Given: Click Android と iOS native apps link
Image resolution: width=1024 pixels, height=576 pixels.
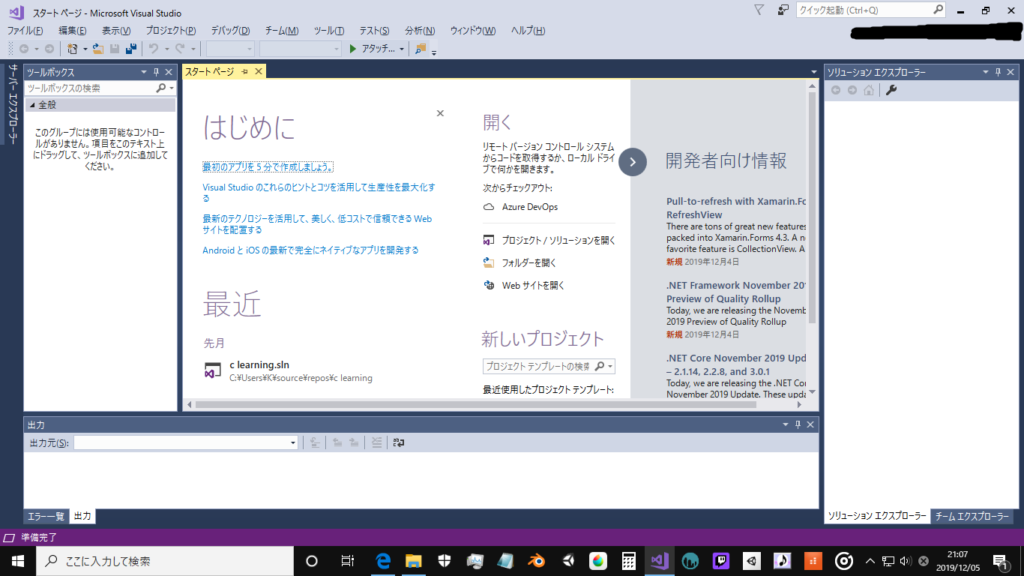Looking at the screenshot, I should pos(310,250).
